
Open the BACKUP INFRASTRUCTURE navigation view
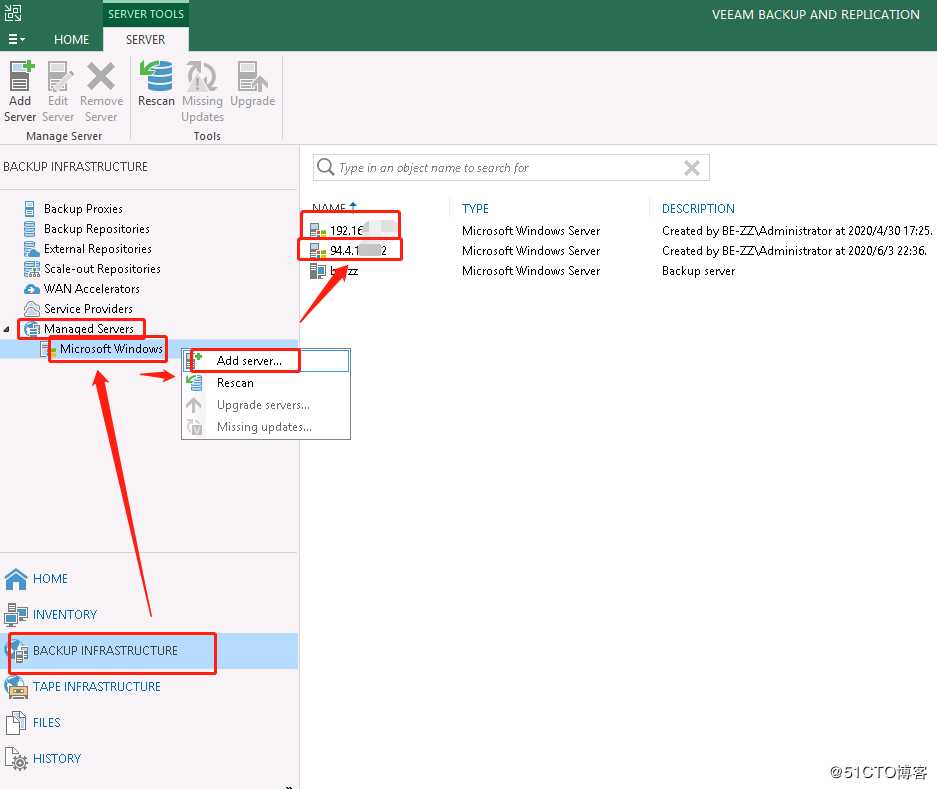pyautogui.click(x=149, y=651)
